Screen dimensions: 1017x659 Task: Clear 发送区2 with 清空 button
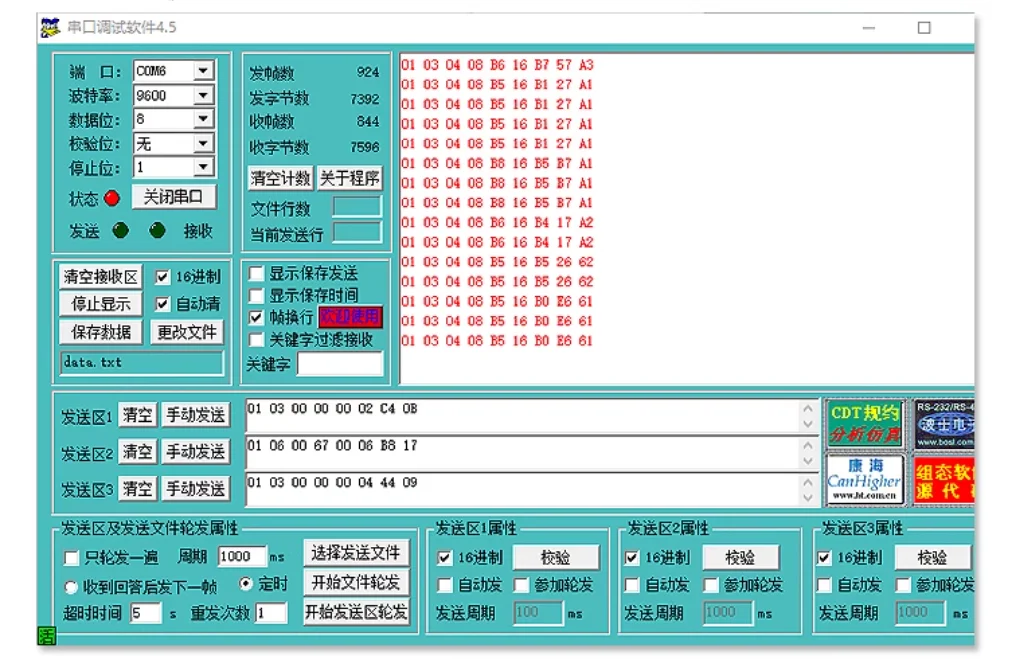pos(138,452)
